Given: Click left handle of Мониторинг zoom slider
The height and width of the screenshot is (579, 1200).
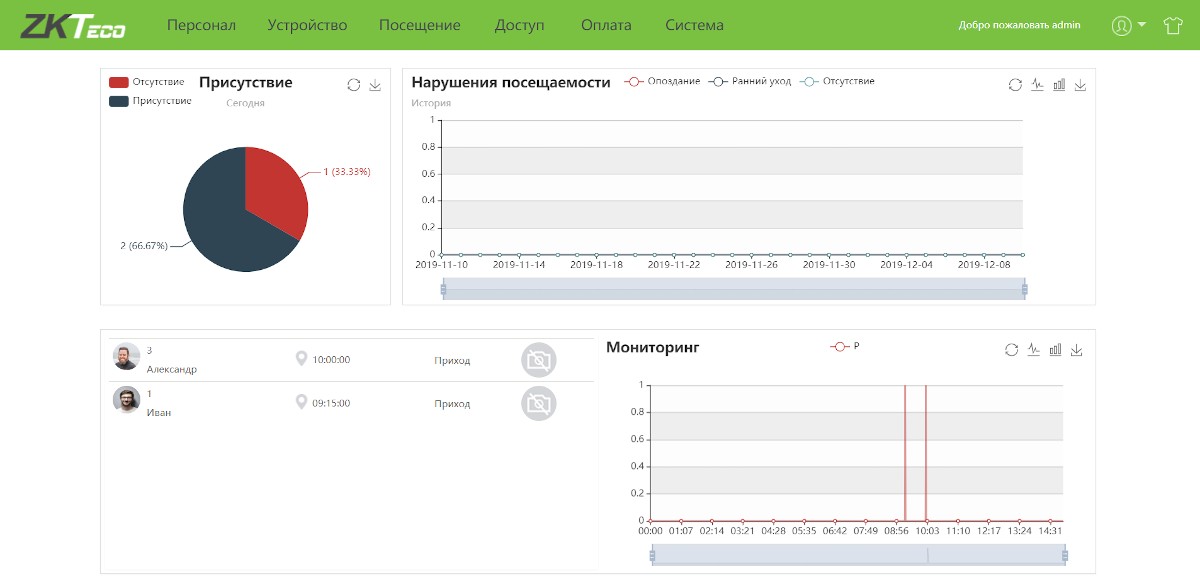Looking at the screenshot, I should [652, 555].
